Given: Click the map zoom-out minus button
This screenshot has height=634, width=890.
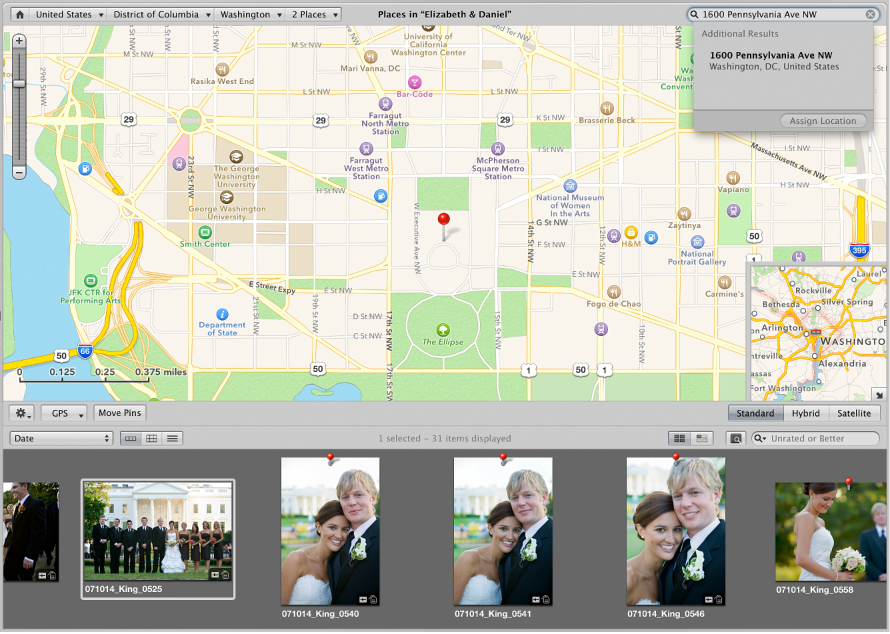Looking at the screenshot, I should [18, 172].
